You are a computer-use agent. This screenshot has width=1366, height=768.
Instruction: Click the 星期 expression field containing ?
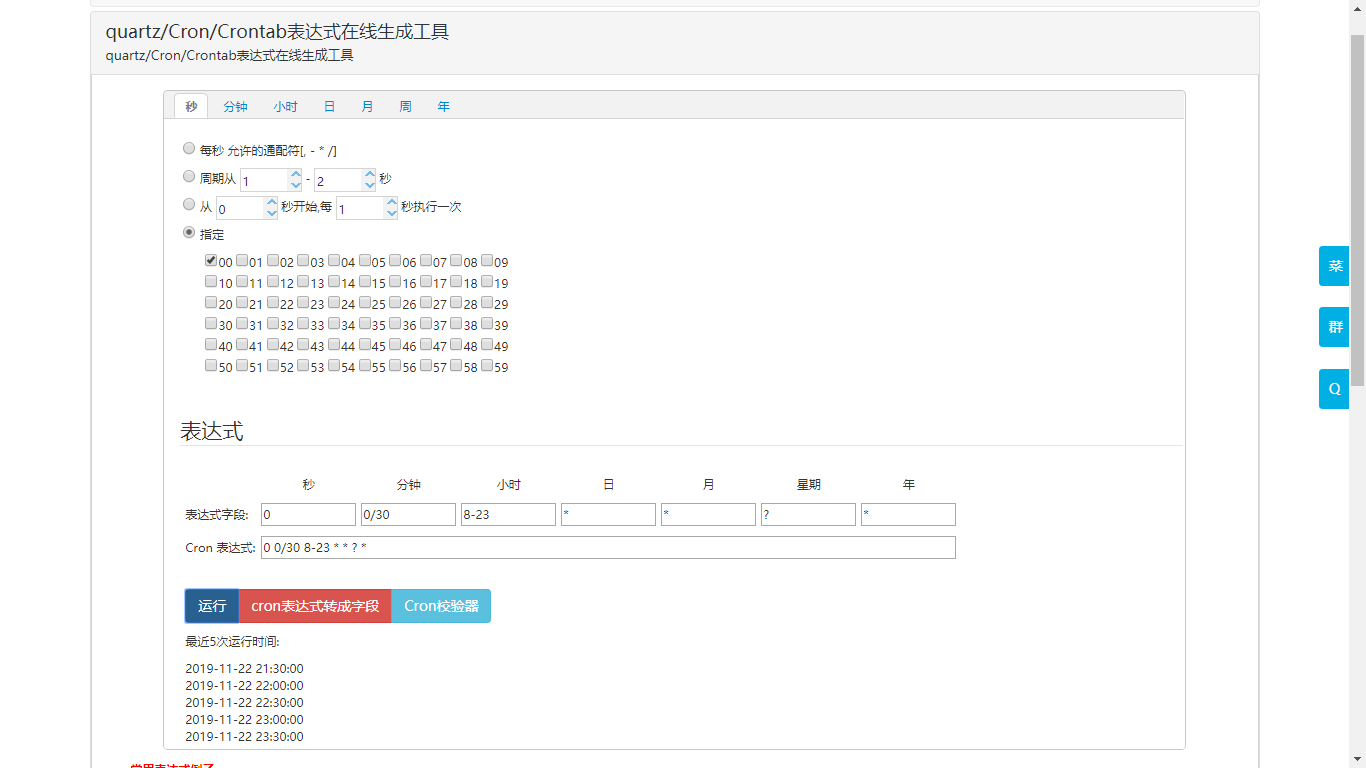click(808, 514)
